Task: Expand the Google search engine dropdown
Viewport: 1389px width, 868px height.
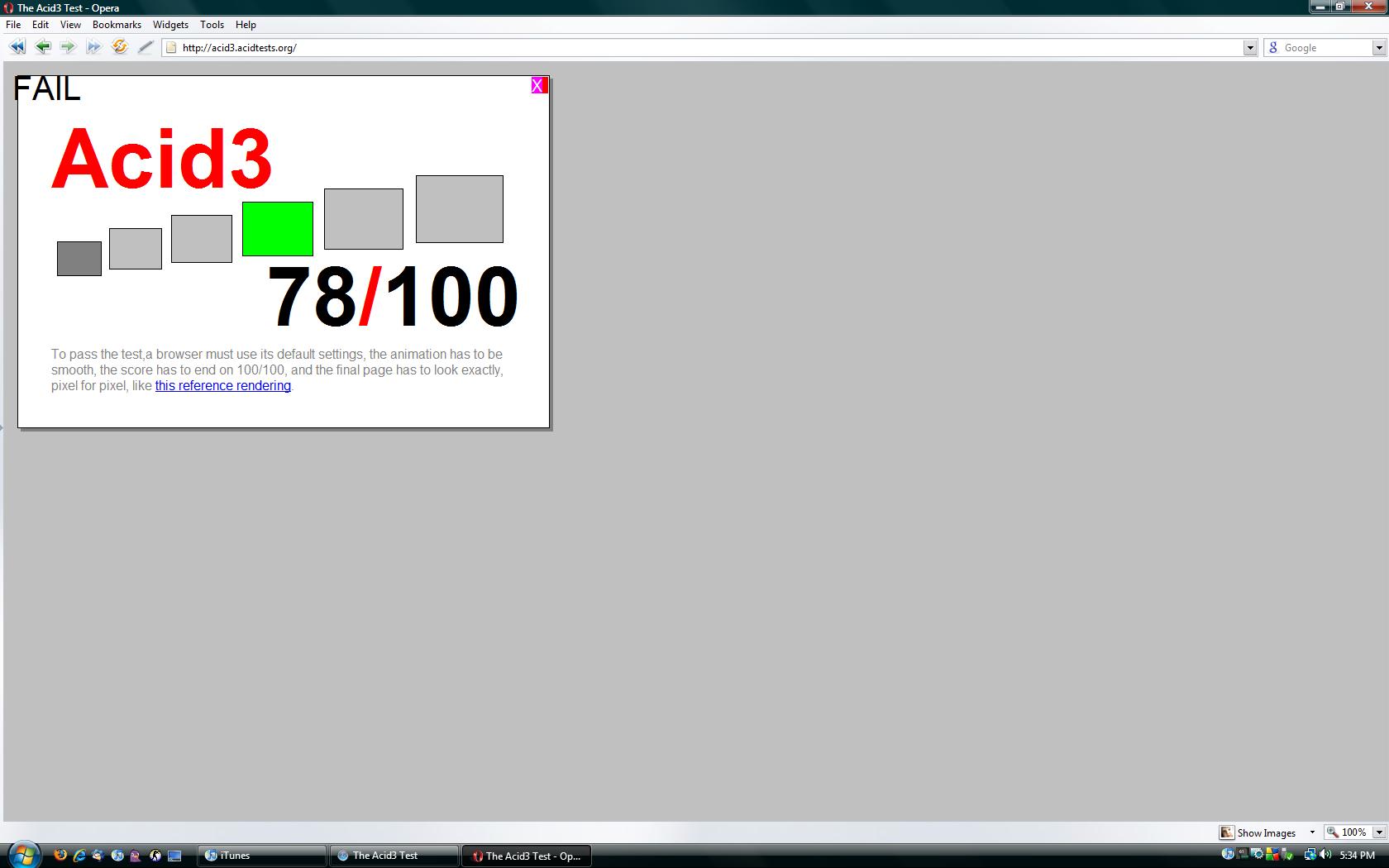Action: (1378, 48)
